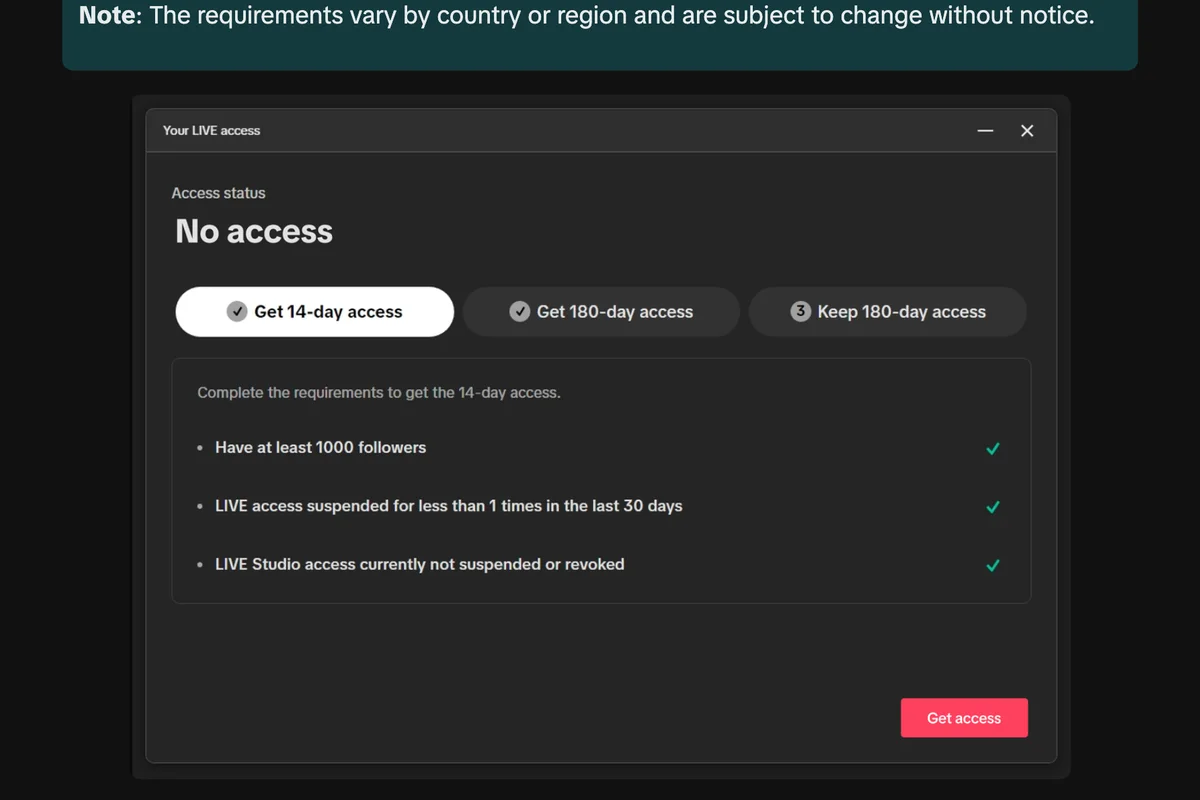Click 'Complete the requirements to get the 14-day access' text
1200x800 pixels.
click(379, 393)
